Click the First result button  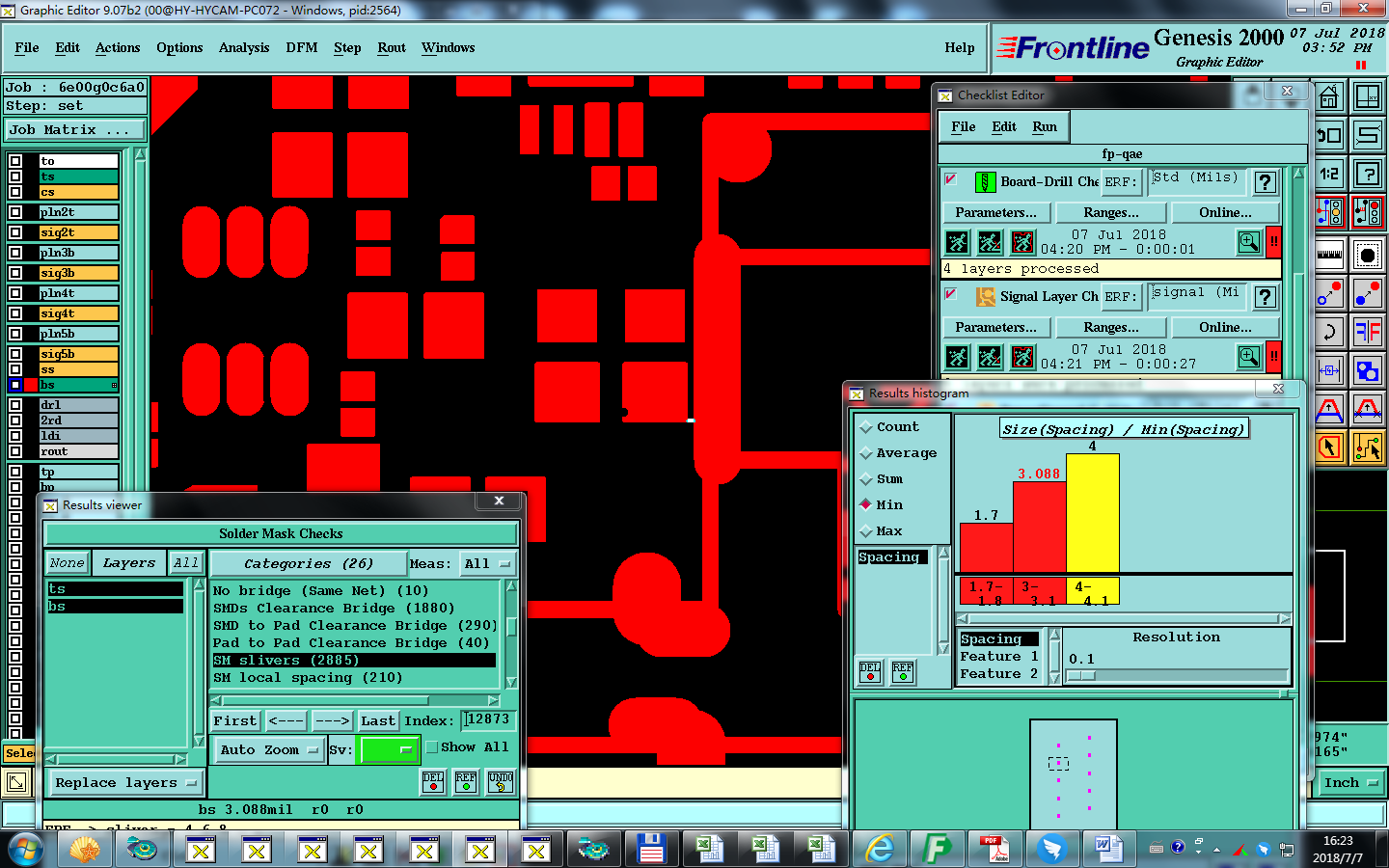point(235,720)
